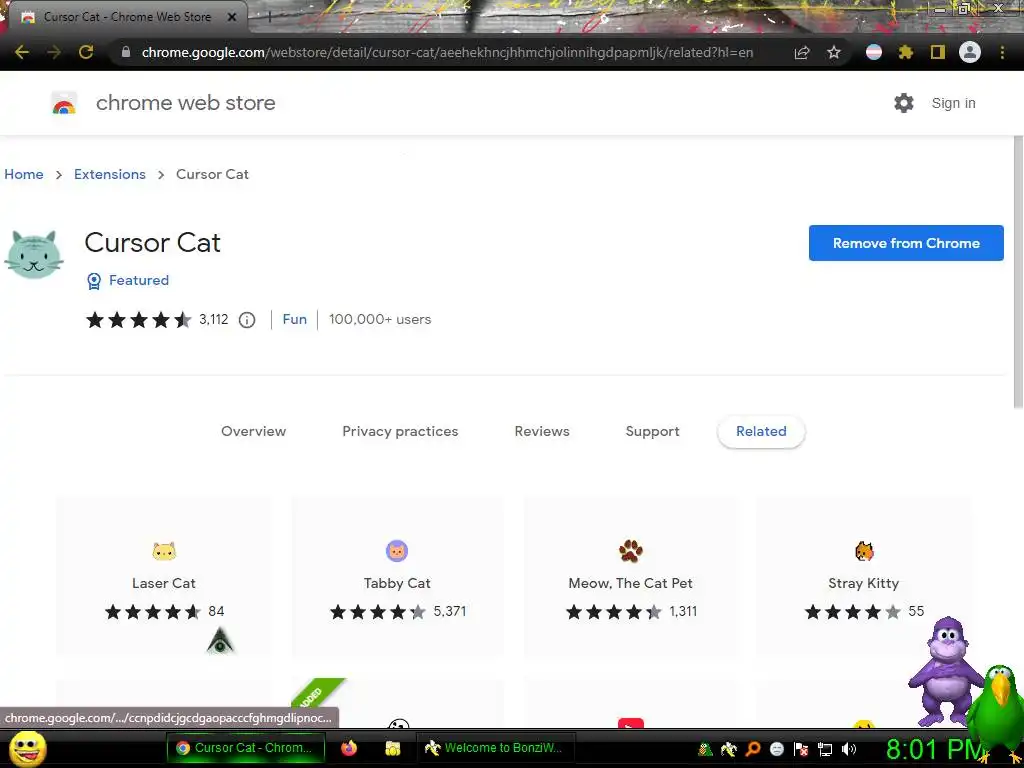Click the Stray Kitty orange cat icon

click(x=864, y=551)
